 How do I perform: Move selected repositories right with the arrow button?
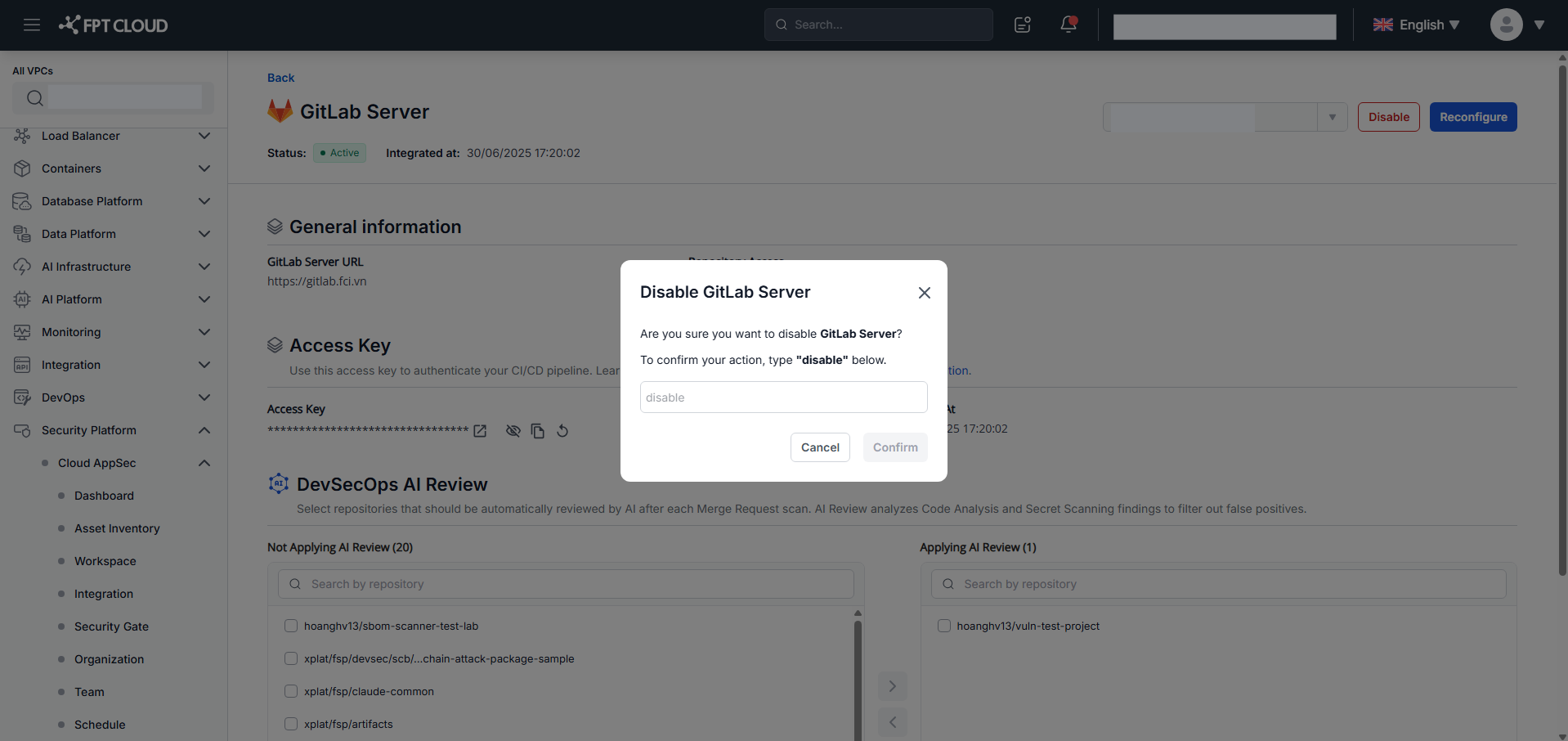point(893,686)
